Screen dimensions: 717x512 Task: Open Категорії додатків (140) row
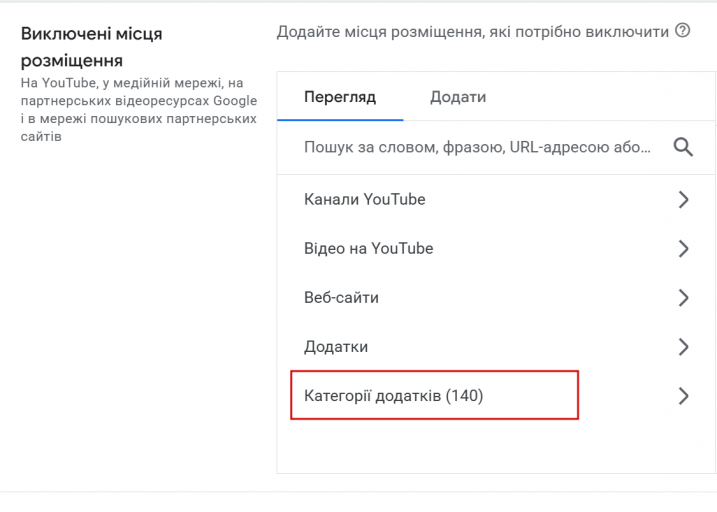coord(496,395)
